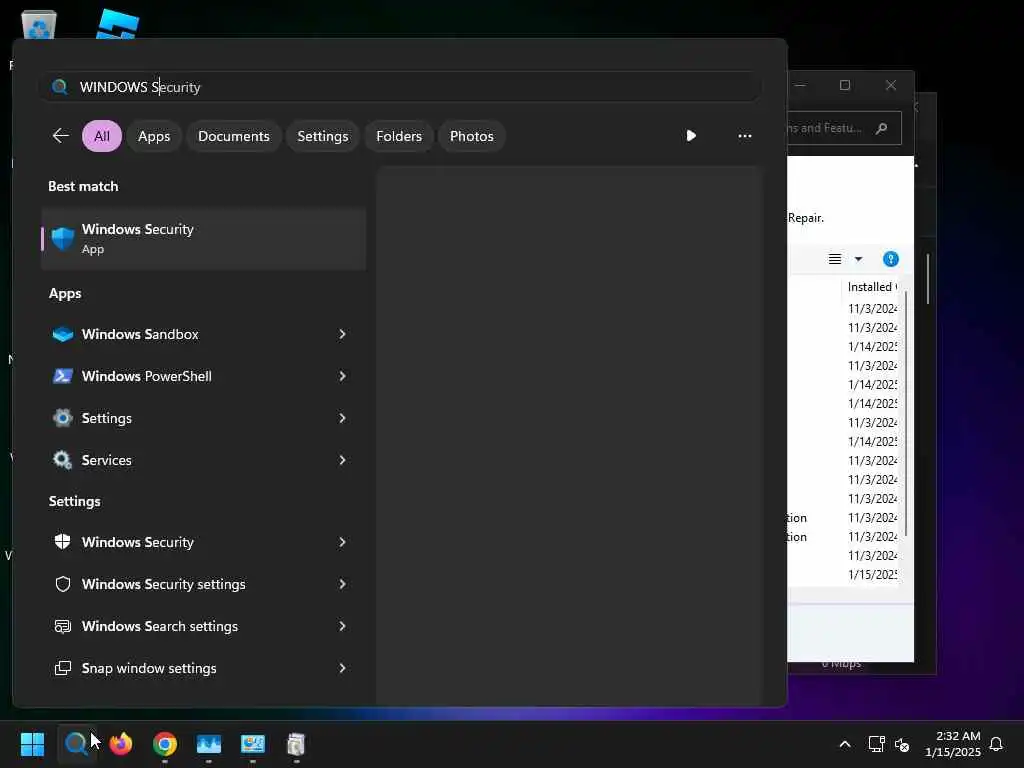The image size is (1024, 768).
Task: Show hidden system tray icons
Action: pyautogui.click(x=844, y=744)
